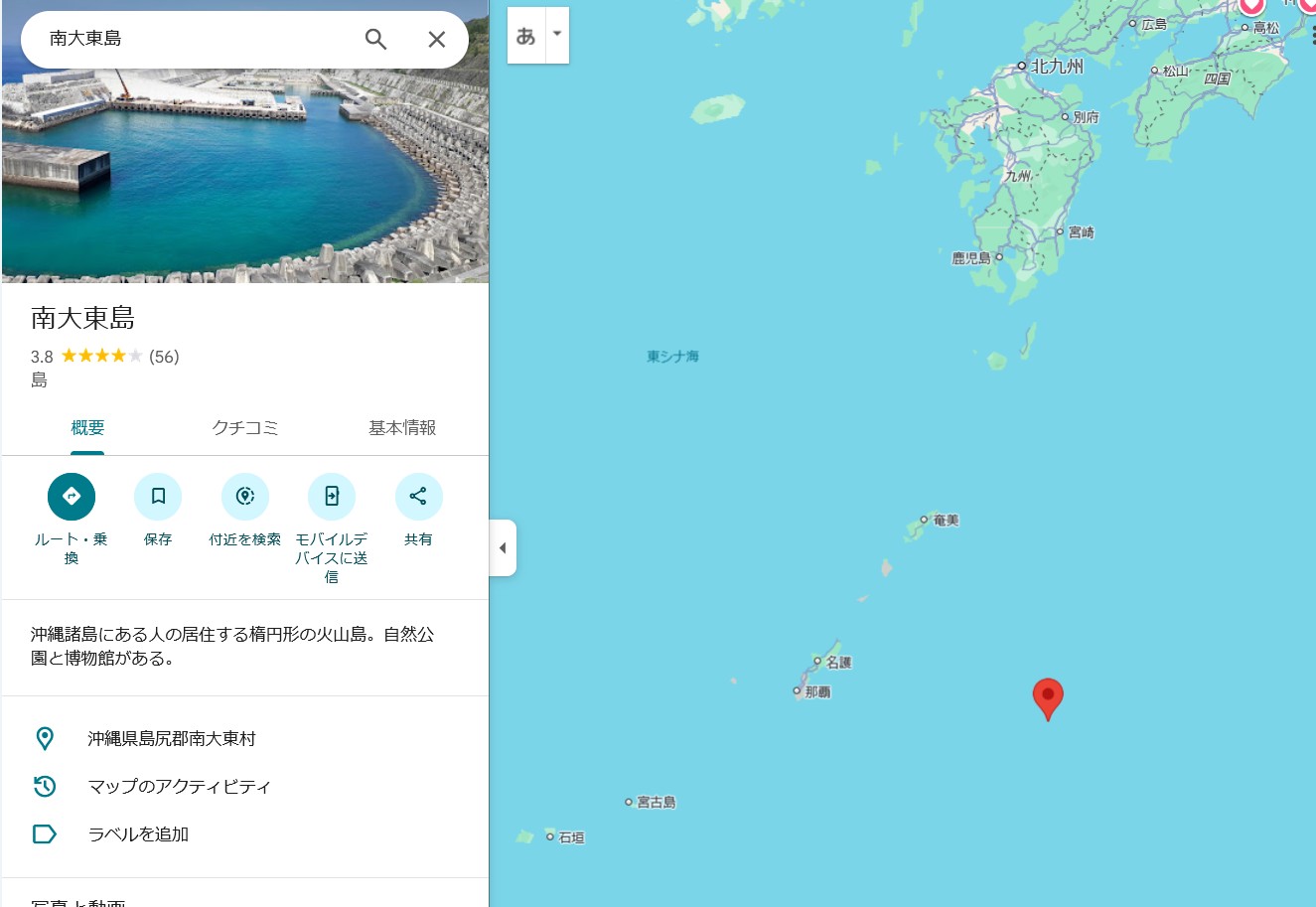The height and width of the screenshot is (907, 1316).
Task: Click the search magnifier icon
Action: coord(375,39)
